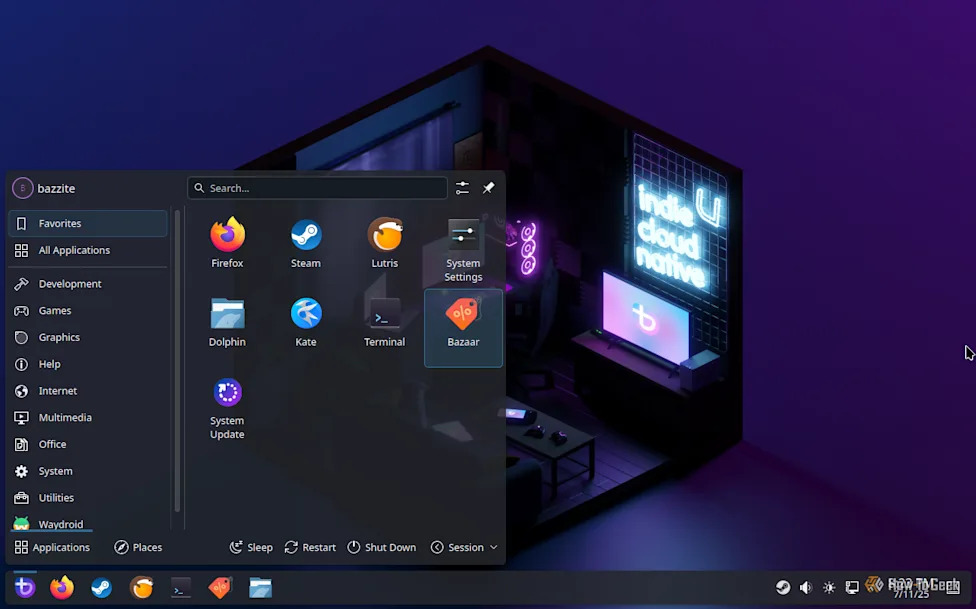Pin the application menu open
Screen dimensions: 976x609
point(489,187)
